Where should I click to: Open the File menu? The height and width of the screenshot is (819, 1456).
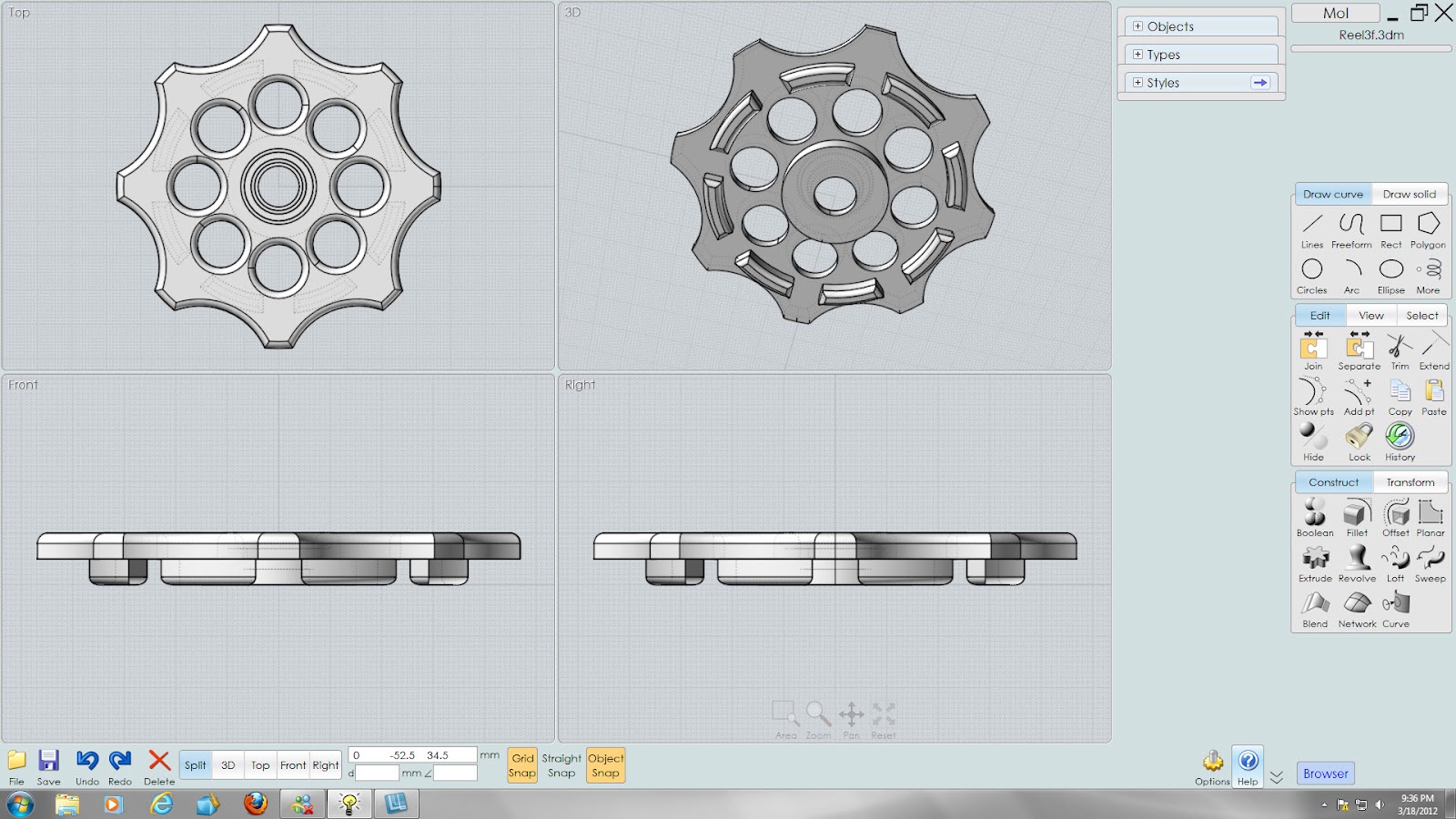click(16, 766)
